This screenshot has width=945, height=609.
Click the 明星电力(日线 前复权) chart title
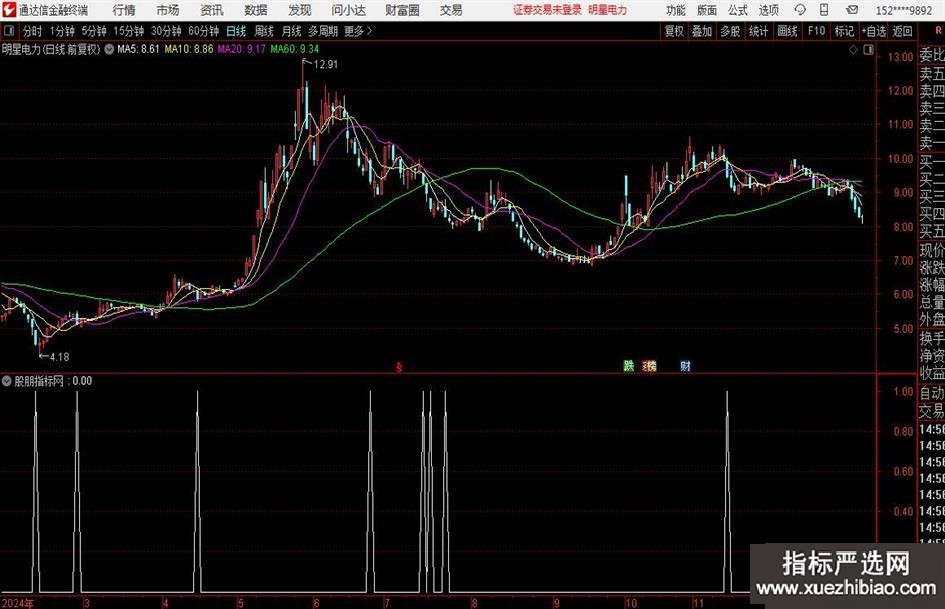51,49
